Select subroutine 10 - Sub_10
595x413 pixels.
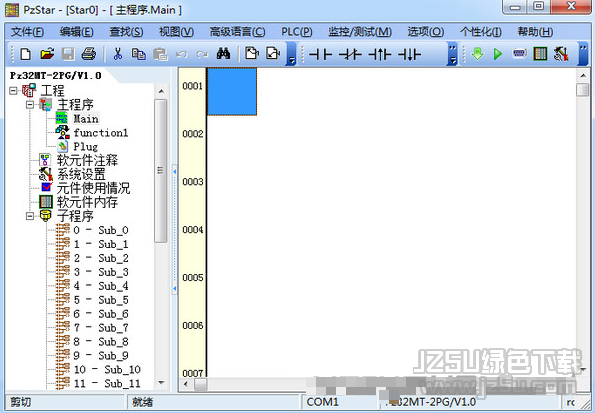tap(107, 370)
